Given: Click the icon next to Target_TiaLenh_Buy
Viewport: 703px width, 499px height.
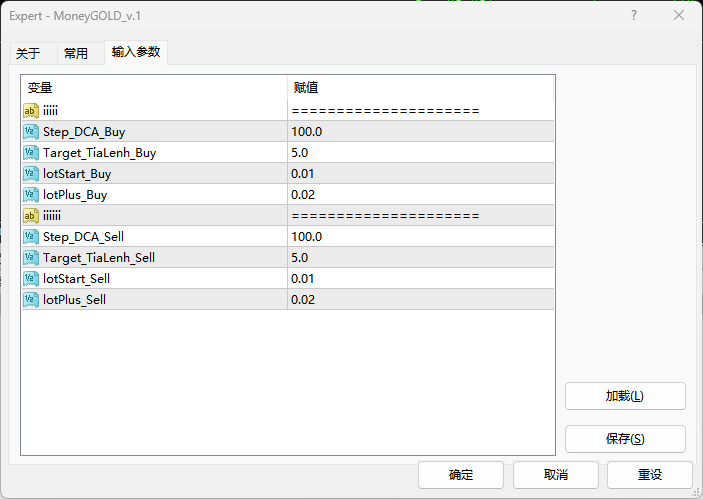Looking at the screenshot, I should click(x=31, y=153).
